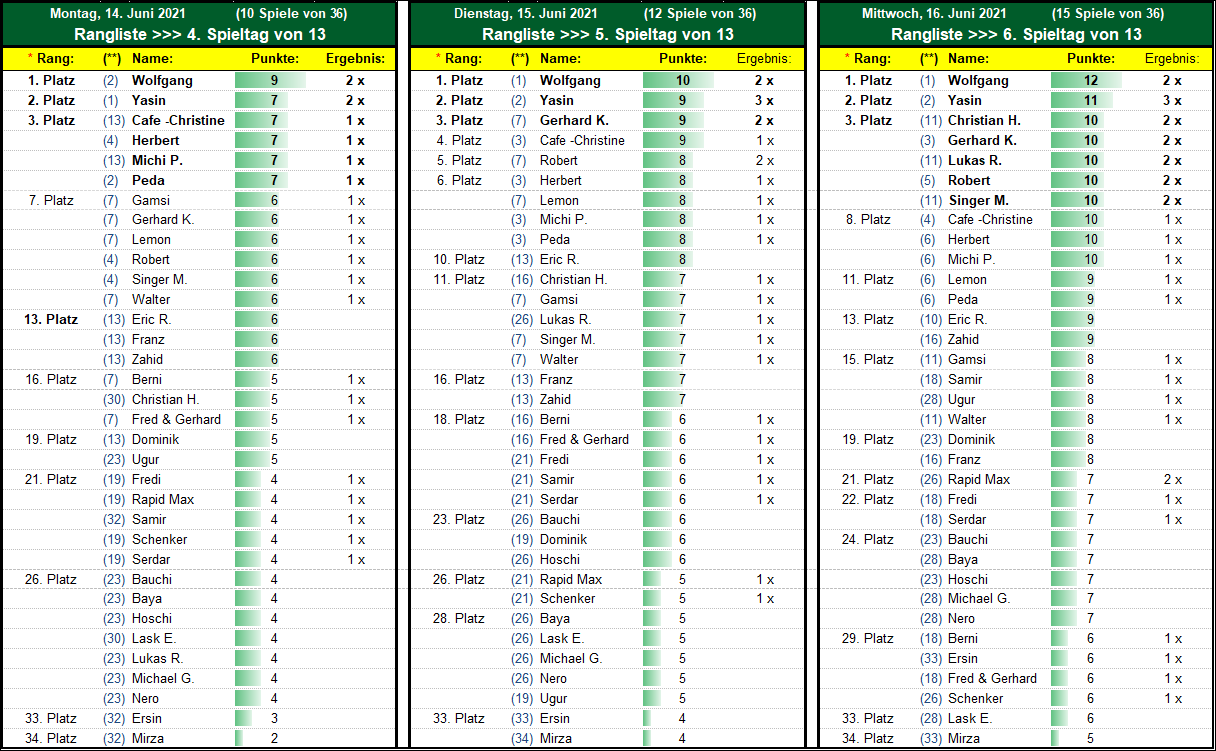Click Wolfgang's 12-point bar in the Mittwoch table
This screenshot has height=751, width=1216.
click(x=1086, y=80)
